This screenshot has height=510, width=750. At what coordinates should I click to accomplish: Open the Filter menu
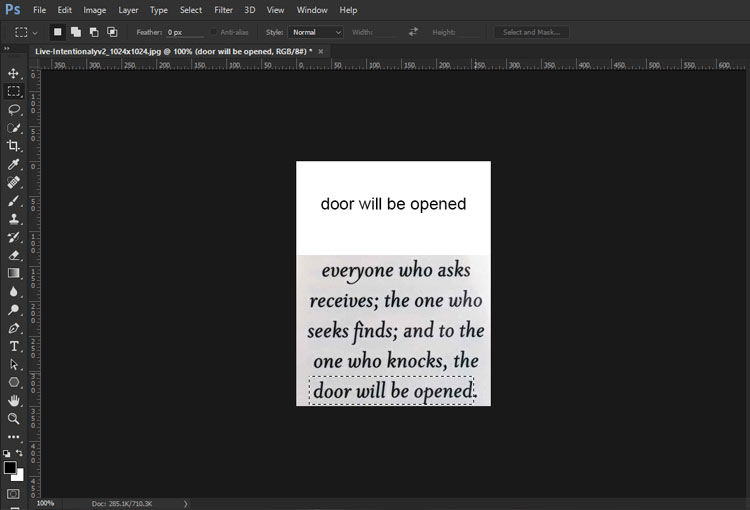pyautogui.click(x=223, y=10)
